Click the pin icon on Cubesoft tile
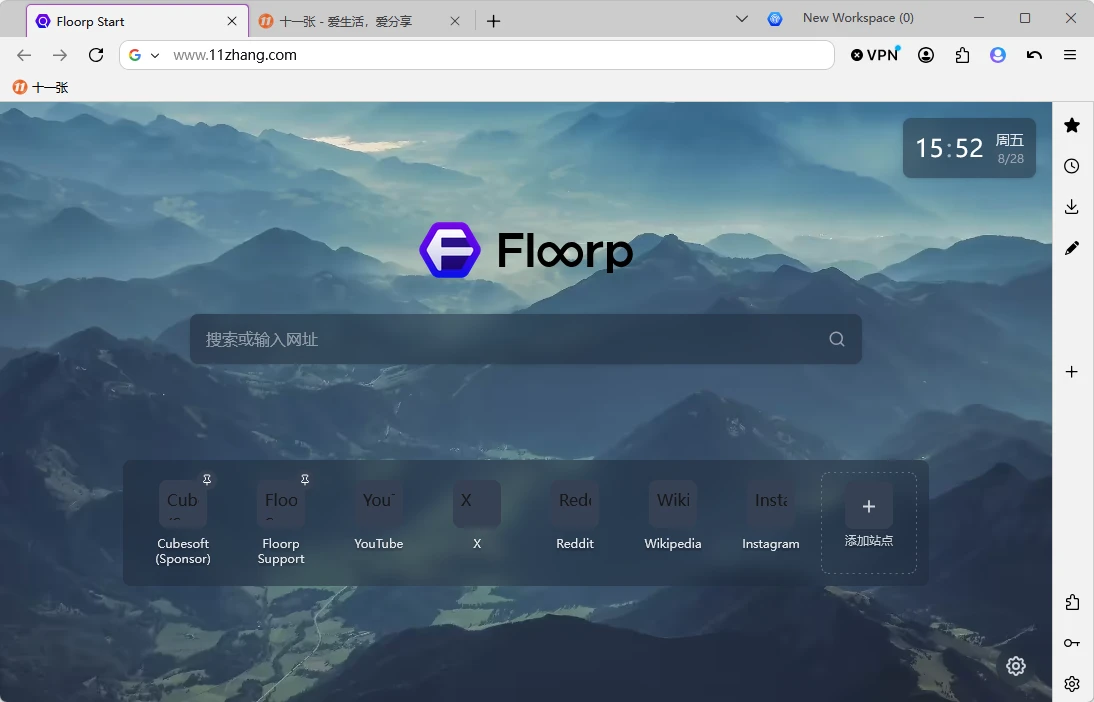 click(x=207, y=479)
